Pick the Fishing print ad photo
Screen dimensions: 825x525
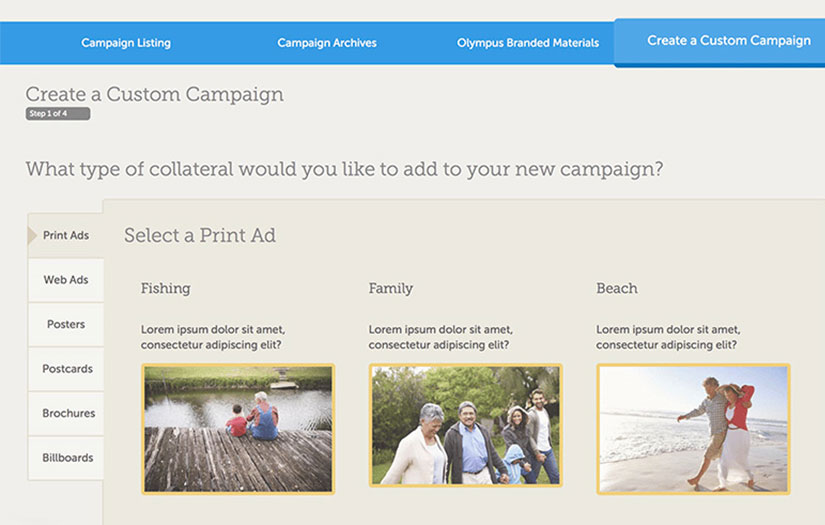pyautogui.click(x=238, y=429)
